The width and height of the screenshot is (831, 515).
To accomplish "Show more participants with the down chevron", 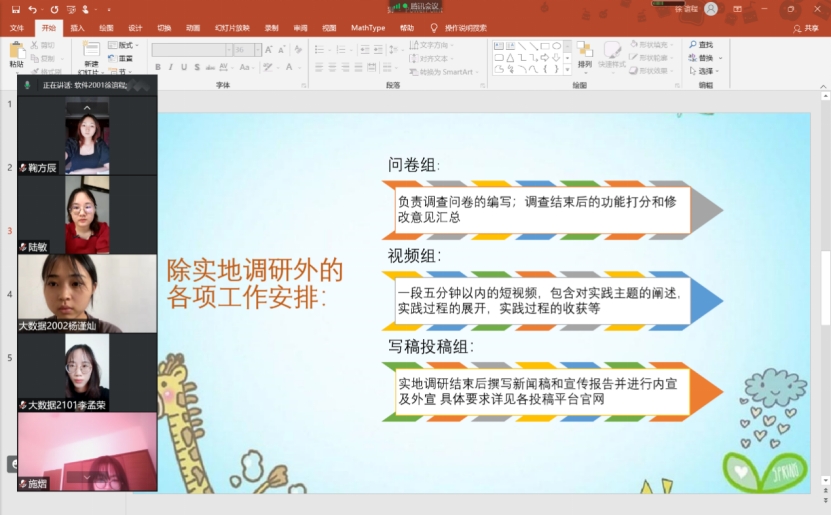I will coord(87,477).
